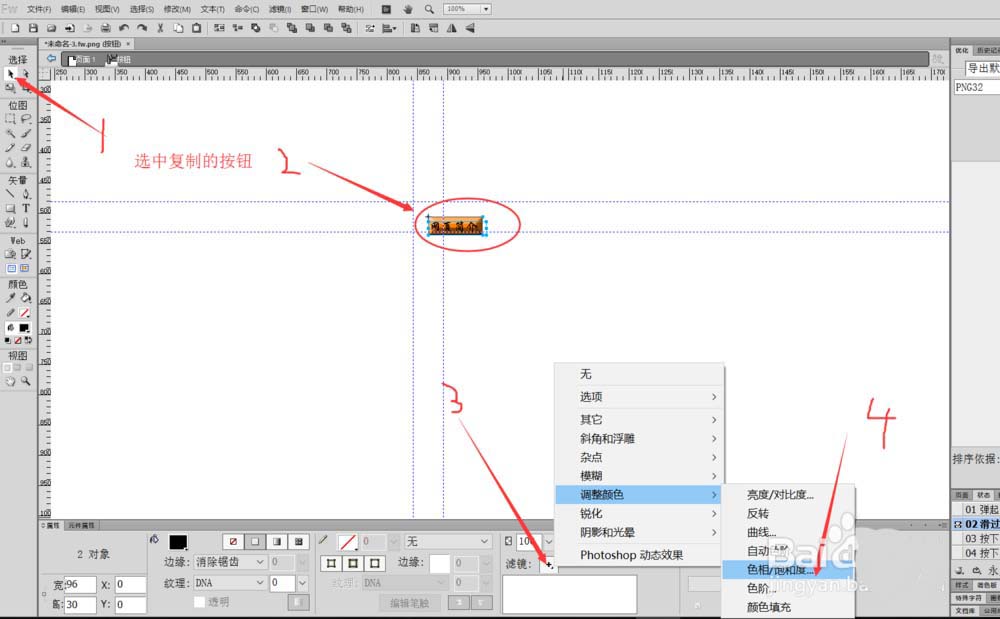Click the back arrow beside 页面 1
Screen dimensions: 1000x619
coord(51,59)
